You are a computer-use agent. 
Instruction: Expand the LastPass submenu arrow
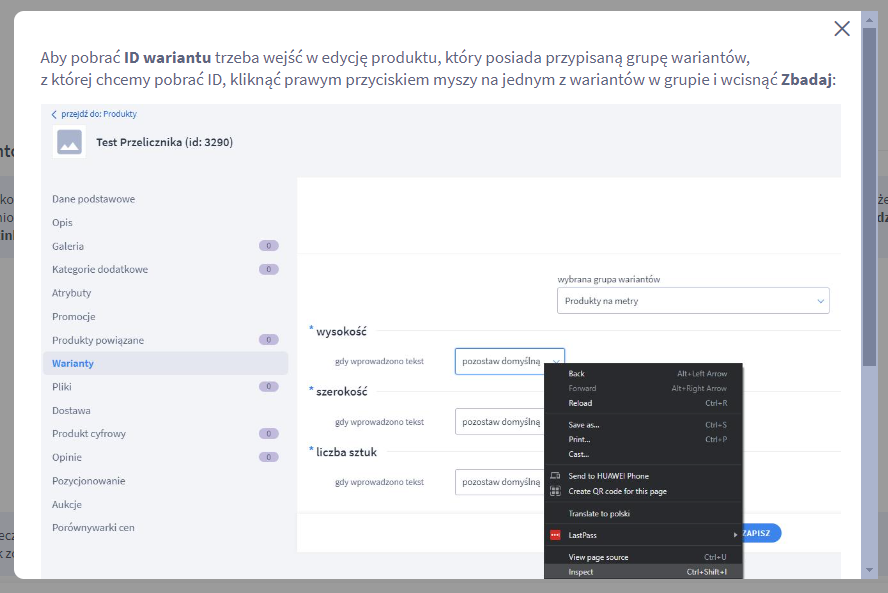(736, 534)
